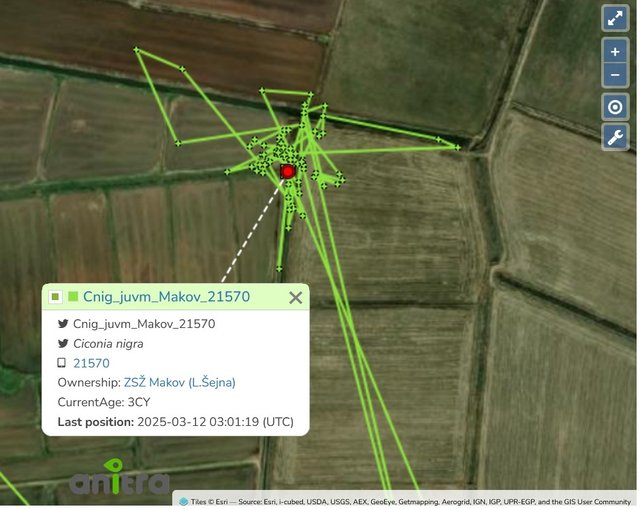Click the Anitra logo
Screen dimensions: 640x509
coord(119,478)
